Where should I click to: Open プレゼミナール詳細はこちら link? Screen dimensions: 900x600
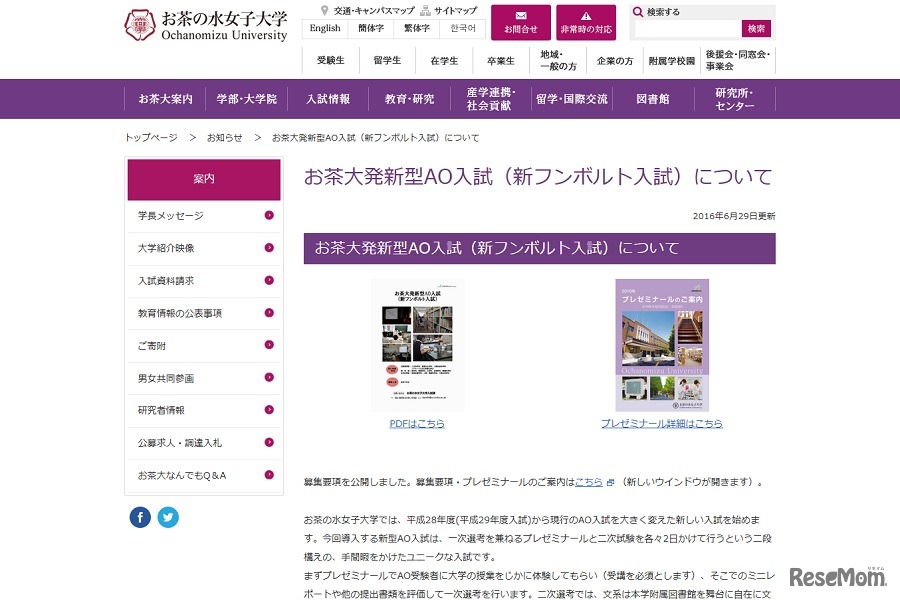click(662, 424)
